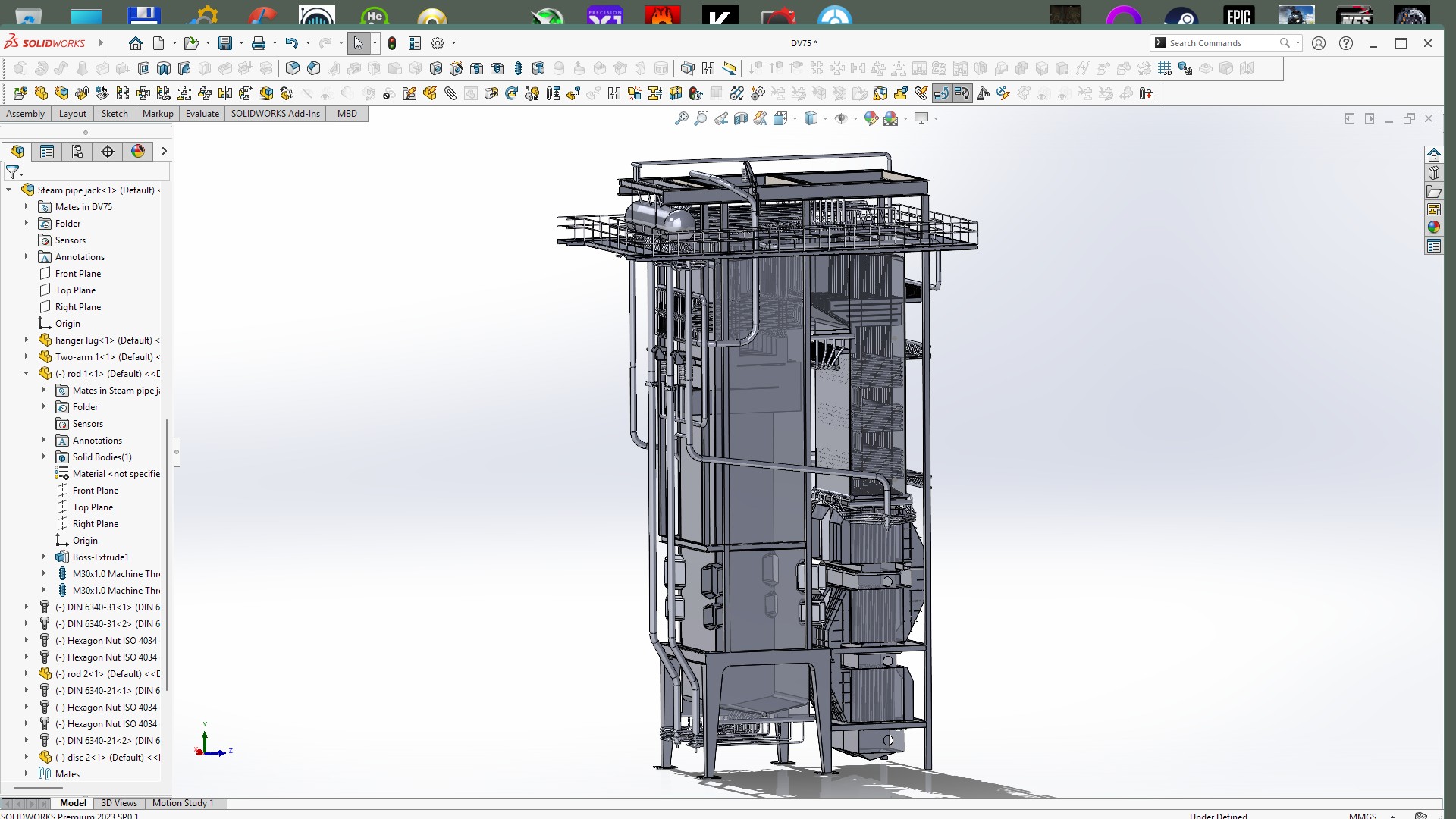Click the Rebuild traffic light icon
Screen dimensions: 1456x819
[x=392, y=43]
